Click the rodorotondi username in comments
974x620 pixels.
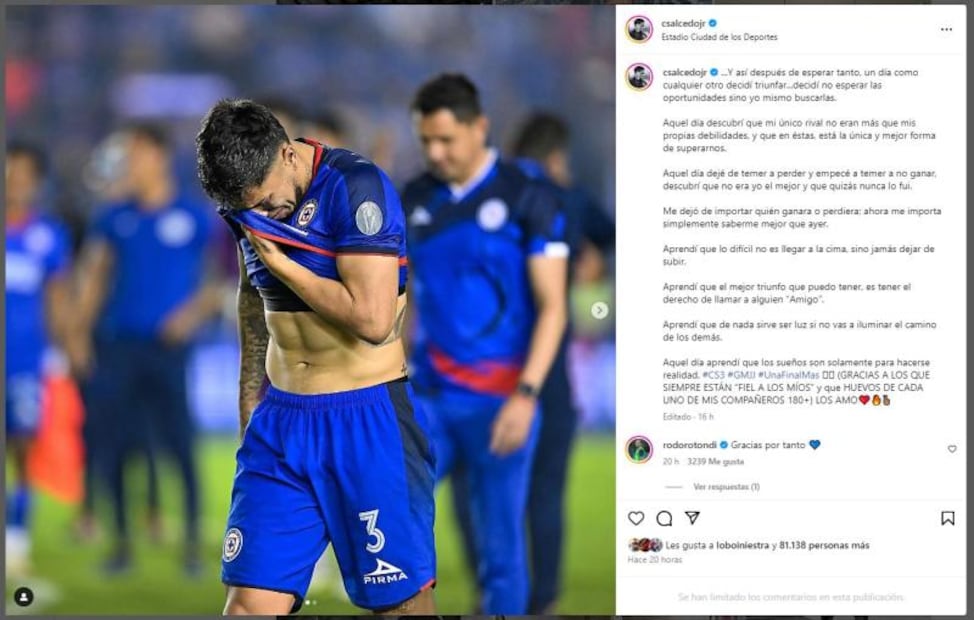pos(687,444)
